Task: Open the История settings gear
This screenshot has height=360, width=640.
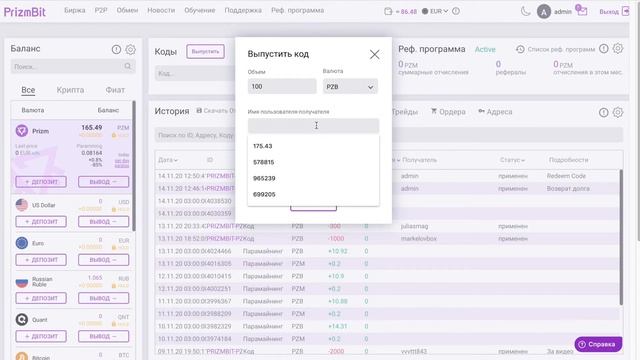Action: 618,112
